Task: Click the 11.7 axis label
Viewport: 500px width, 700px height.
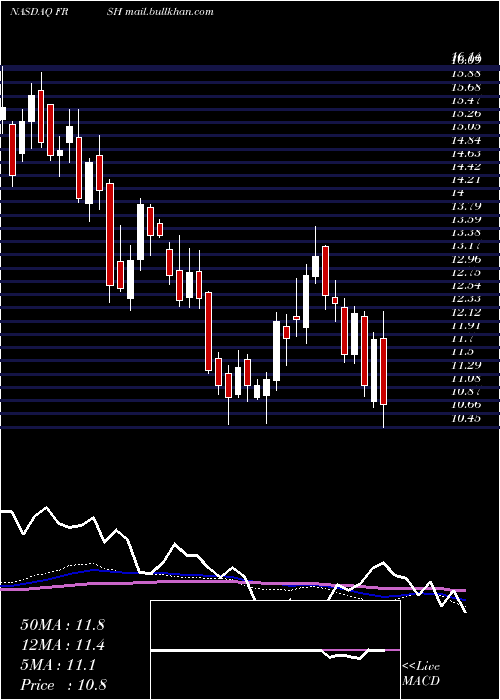Action: coord(462,338)
